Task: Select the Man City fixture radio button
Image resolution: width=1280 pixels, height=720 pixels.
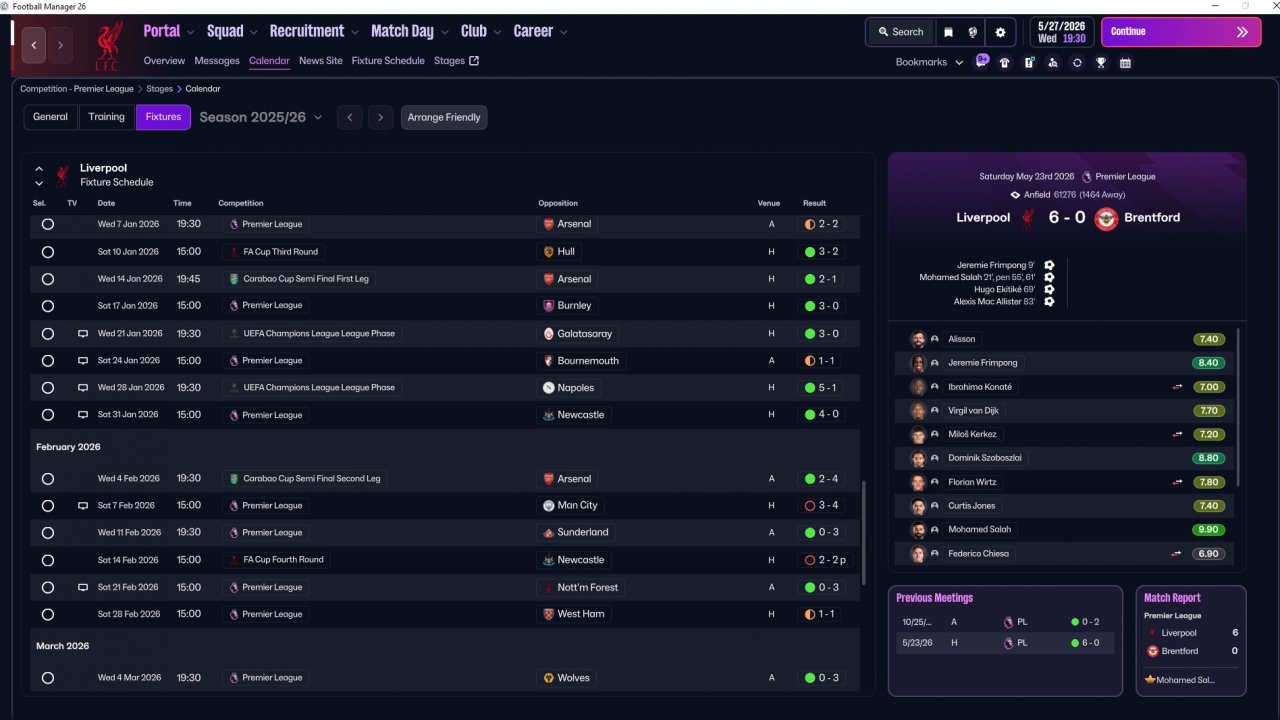Action: (x=47, y=506)
